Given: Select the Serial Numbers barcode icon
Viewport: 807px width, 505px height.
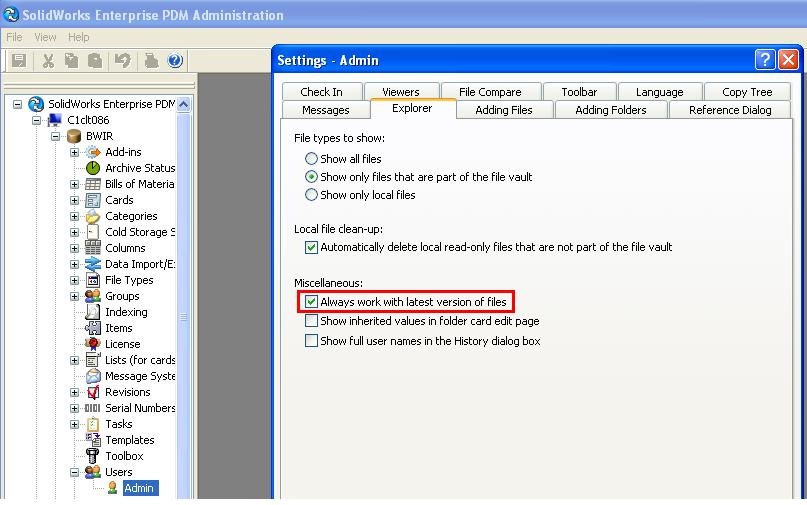Looking at the screenshot, I should click(x=93, y=408).
